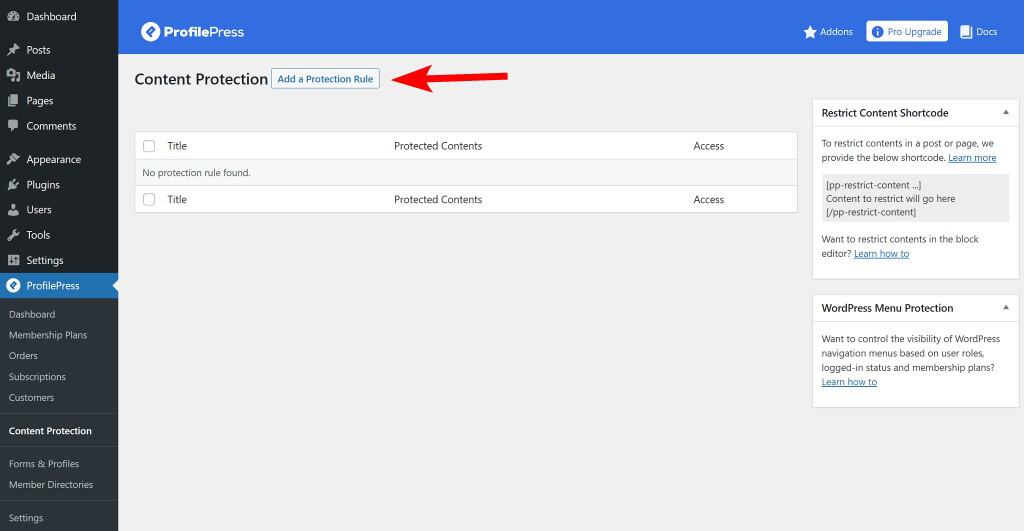
Task: Open Orders submenu item
Action: [24, 356]
